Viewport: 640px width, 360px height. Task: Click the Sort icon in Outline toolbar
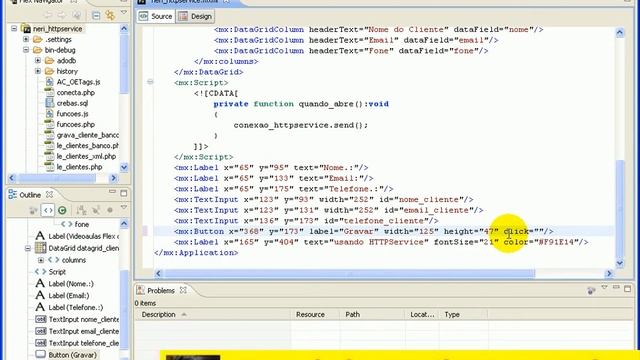(81, 210)
